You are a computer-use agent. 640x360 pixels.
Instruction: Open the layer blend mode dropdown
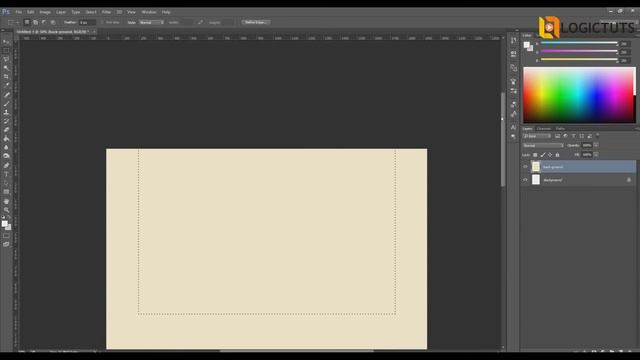(x=543, y=145)
